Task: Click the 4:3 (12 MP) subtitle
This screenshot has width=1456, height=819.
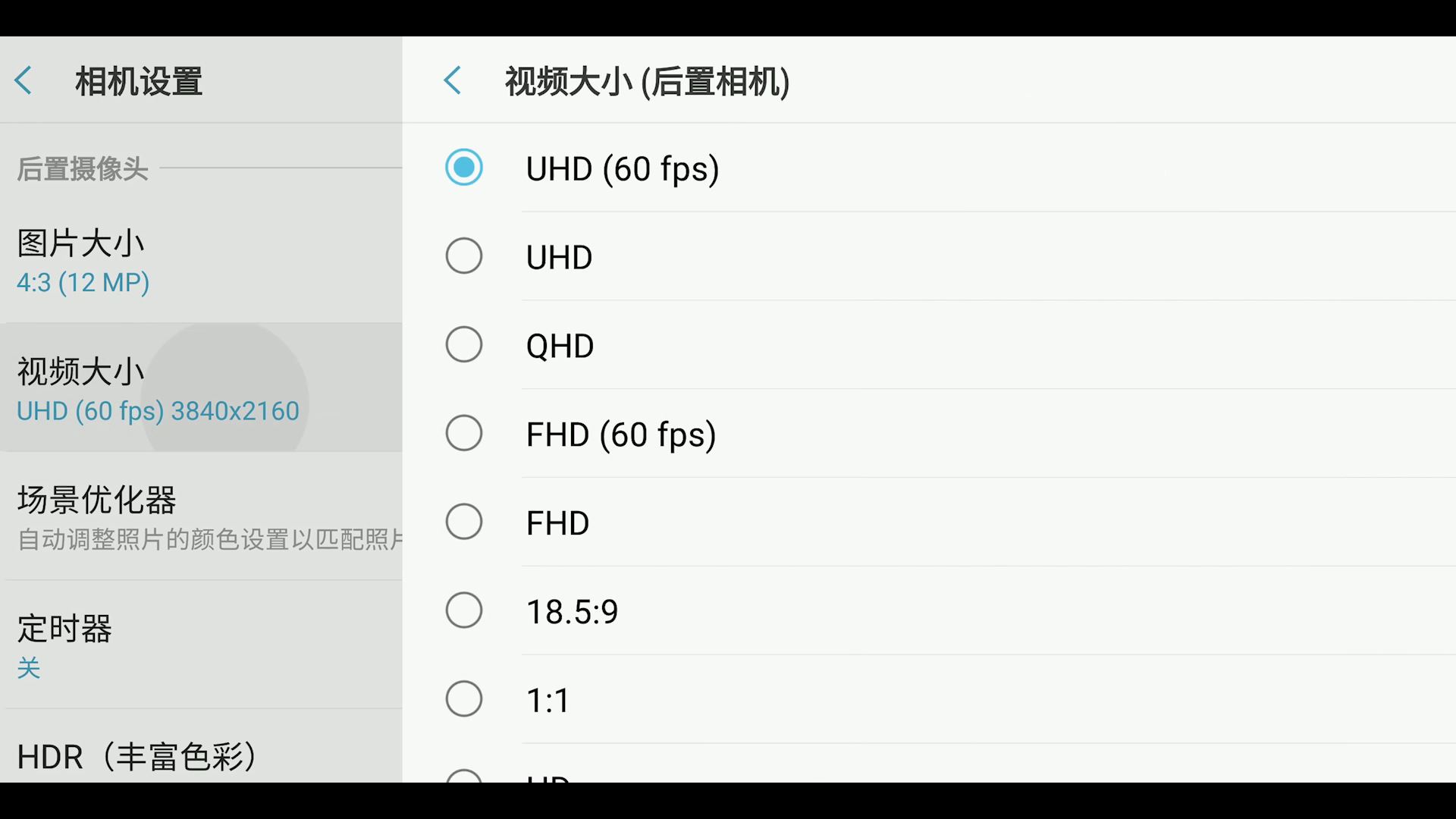Action: [x=82, y=282]
